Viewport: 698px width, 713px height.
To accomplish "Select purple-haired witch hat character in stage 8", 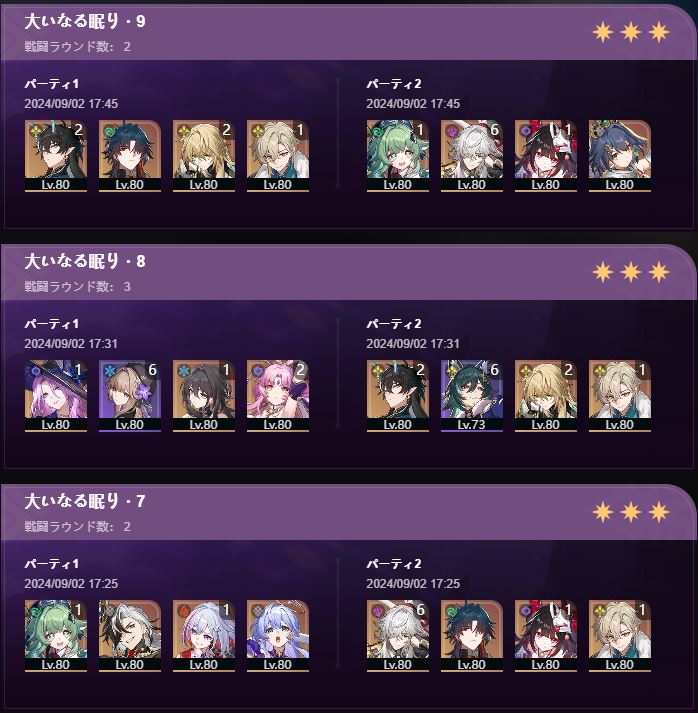I will 55,396.
